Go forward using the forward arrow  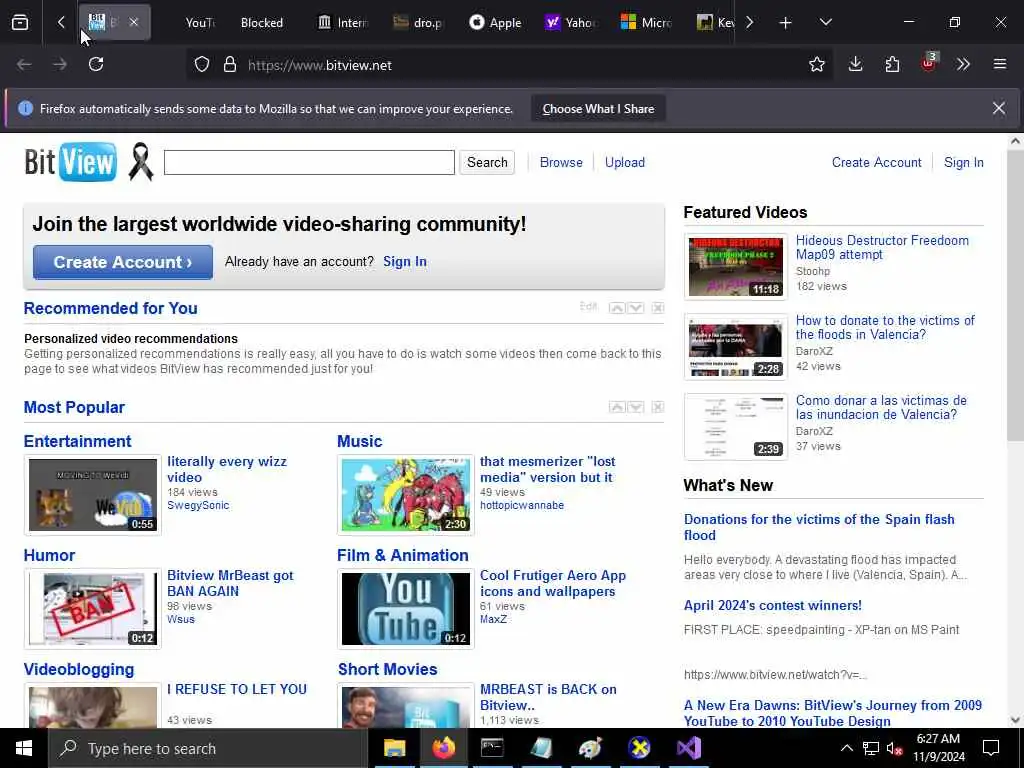point(60,65)
